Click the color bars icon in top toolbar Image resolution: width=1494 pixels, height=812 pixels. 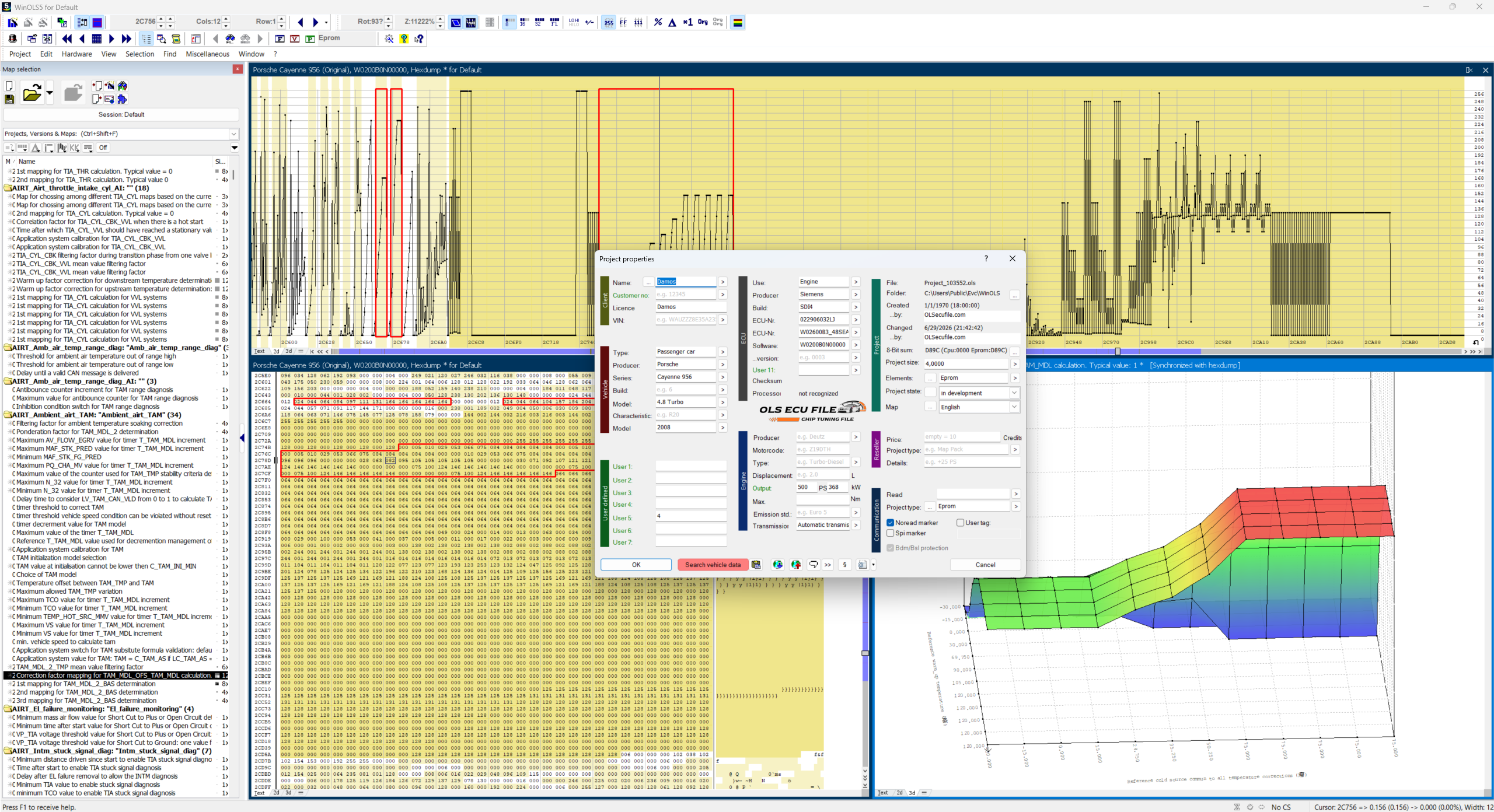point(738,22)
